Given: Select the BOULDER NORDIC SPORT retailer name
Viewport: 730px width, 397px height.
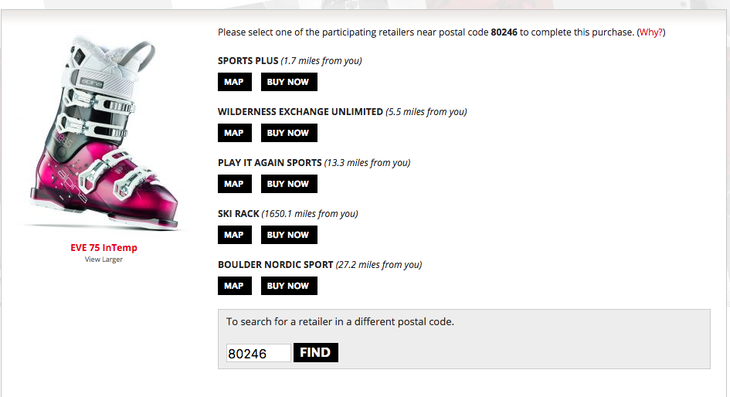Looking at the screenshot, I should pyautogui.click(x=275, y=264).
